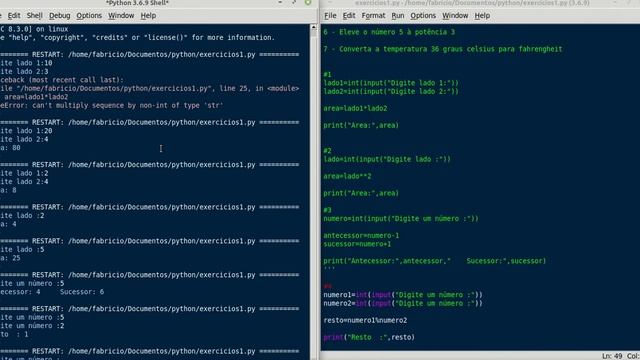Click the 'str' type error message in shell
Image resolution: width=640 pixels, height=360 pixels.
(111, 105)
